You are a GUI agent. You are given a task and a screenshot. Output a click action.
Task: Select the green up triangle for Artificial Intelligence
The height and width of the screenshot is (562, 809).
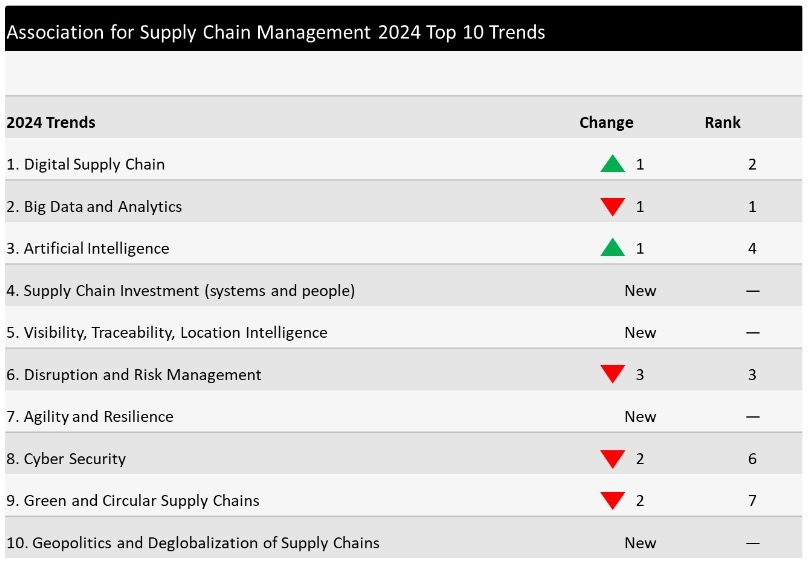point(612,248)
